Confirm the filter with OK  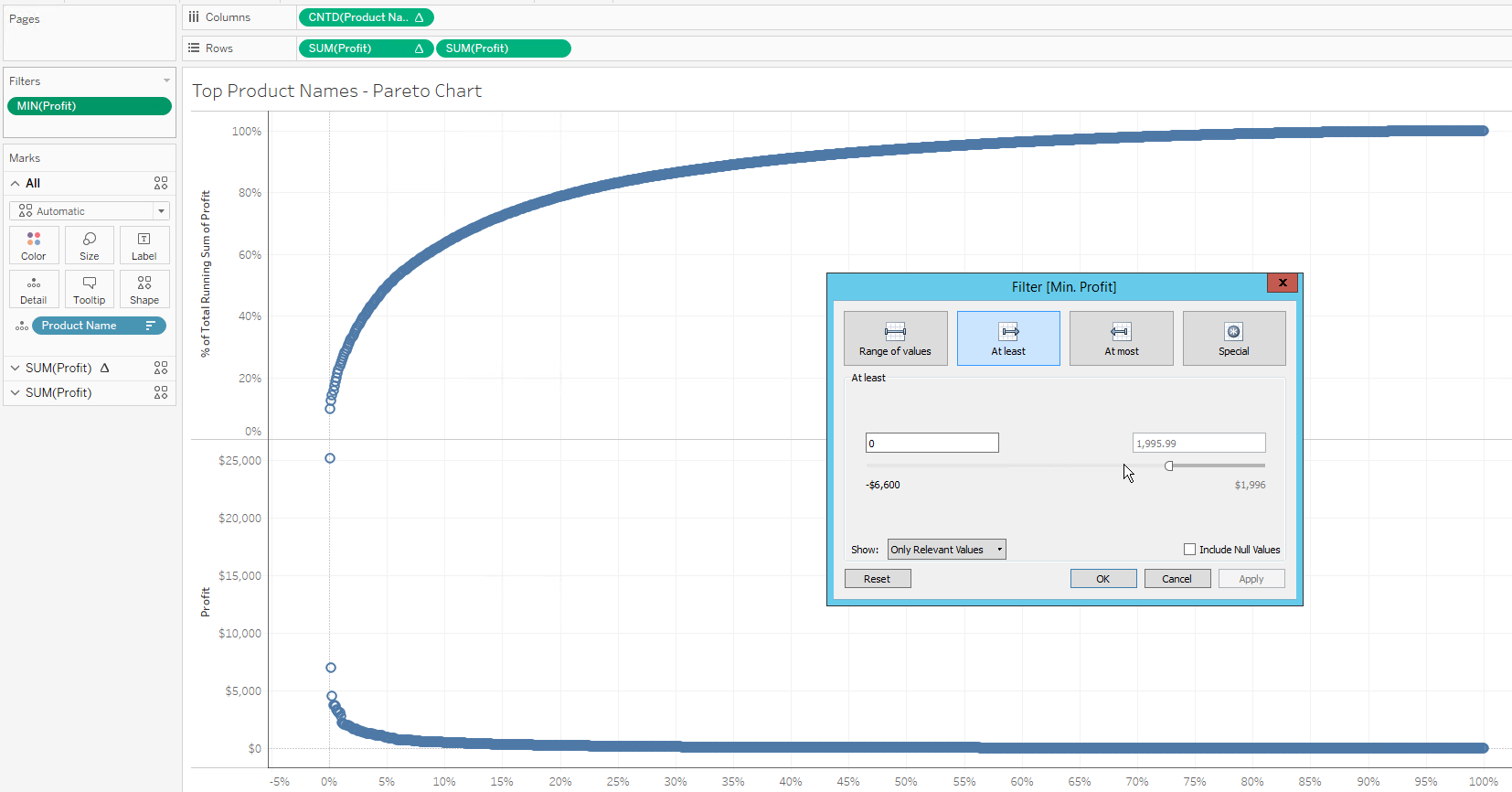coord(1103,579)
